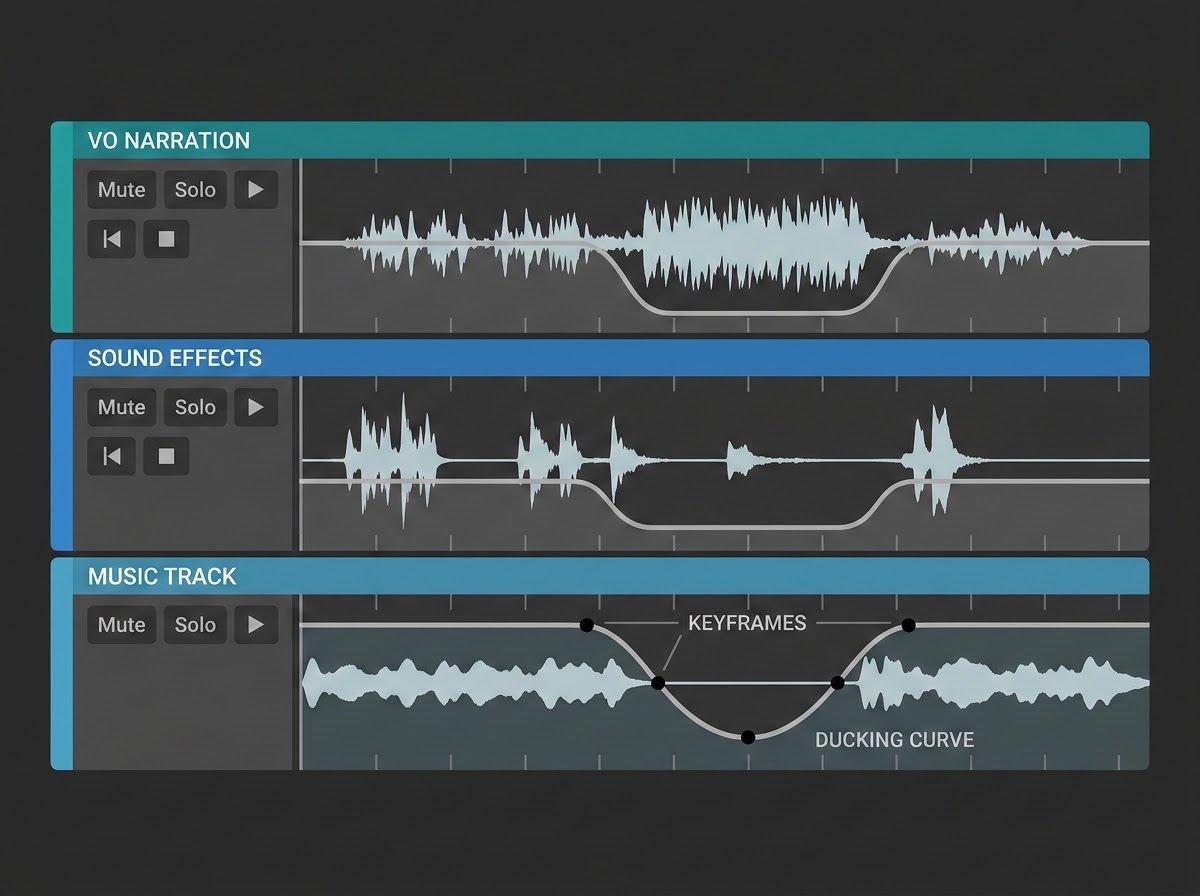Mute the VO Narration track

click(121, 189)
